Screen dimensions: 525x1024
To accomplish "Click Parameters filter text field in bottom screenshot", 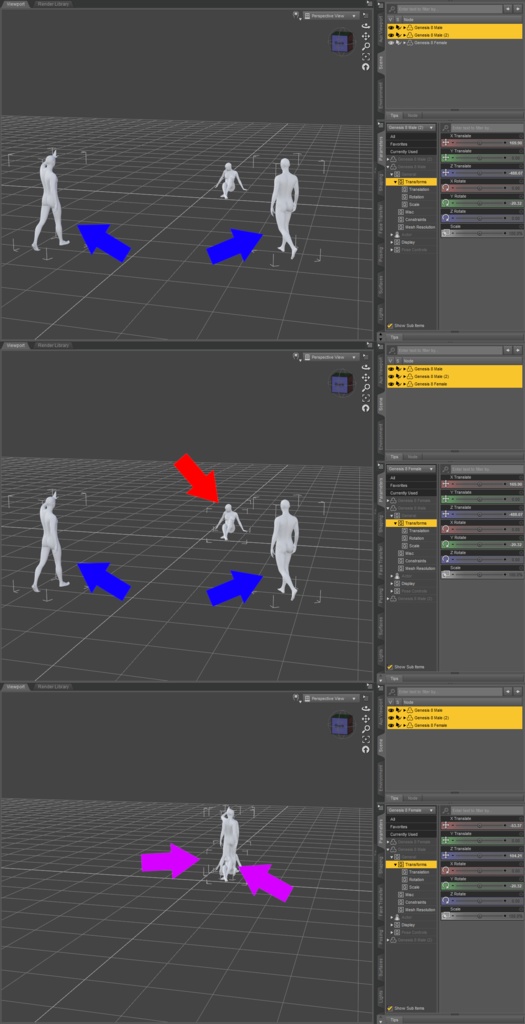I will [487, 810].
